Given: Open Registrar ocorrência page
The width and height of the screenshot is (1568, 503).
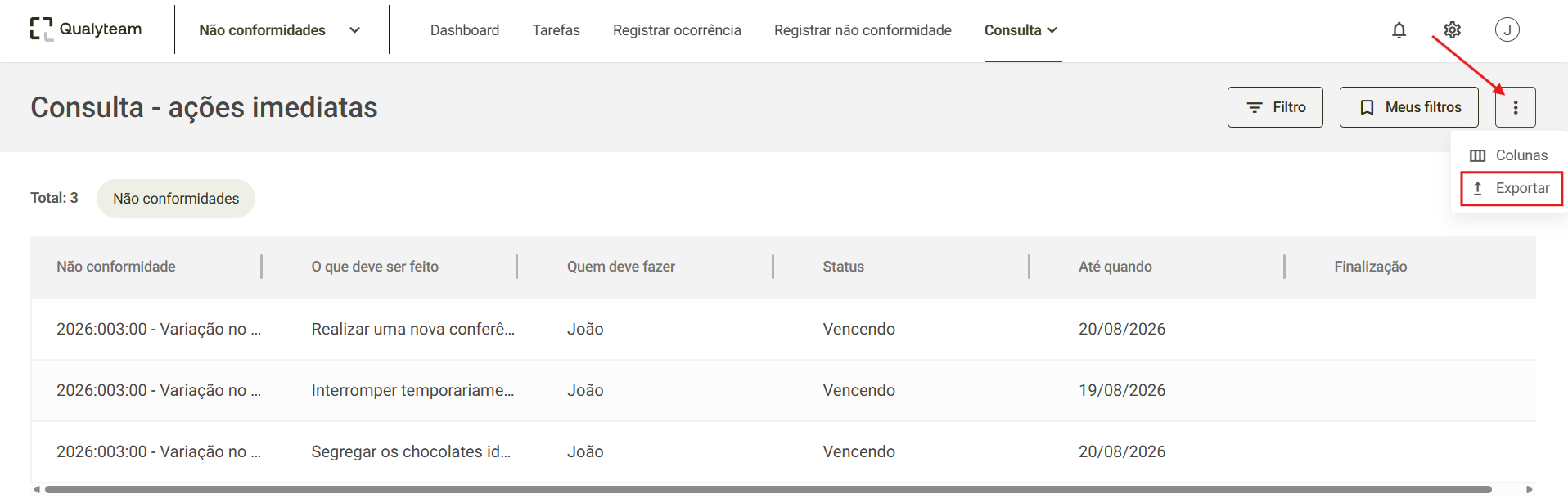Looking at the screenshot, I should [677, 30].
